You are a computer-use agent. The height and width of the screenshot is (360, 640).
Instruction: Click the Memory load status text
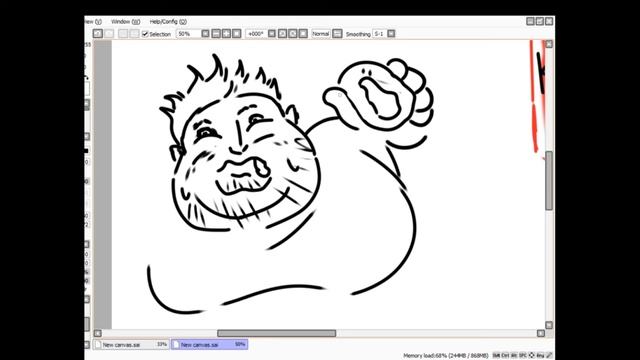(446, 356)
